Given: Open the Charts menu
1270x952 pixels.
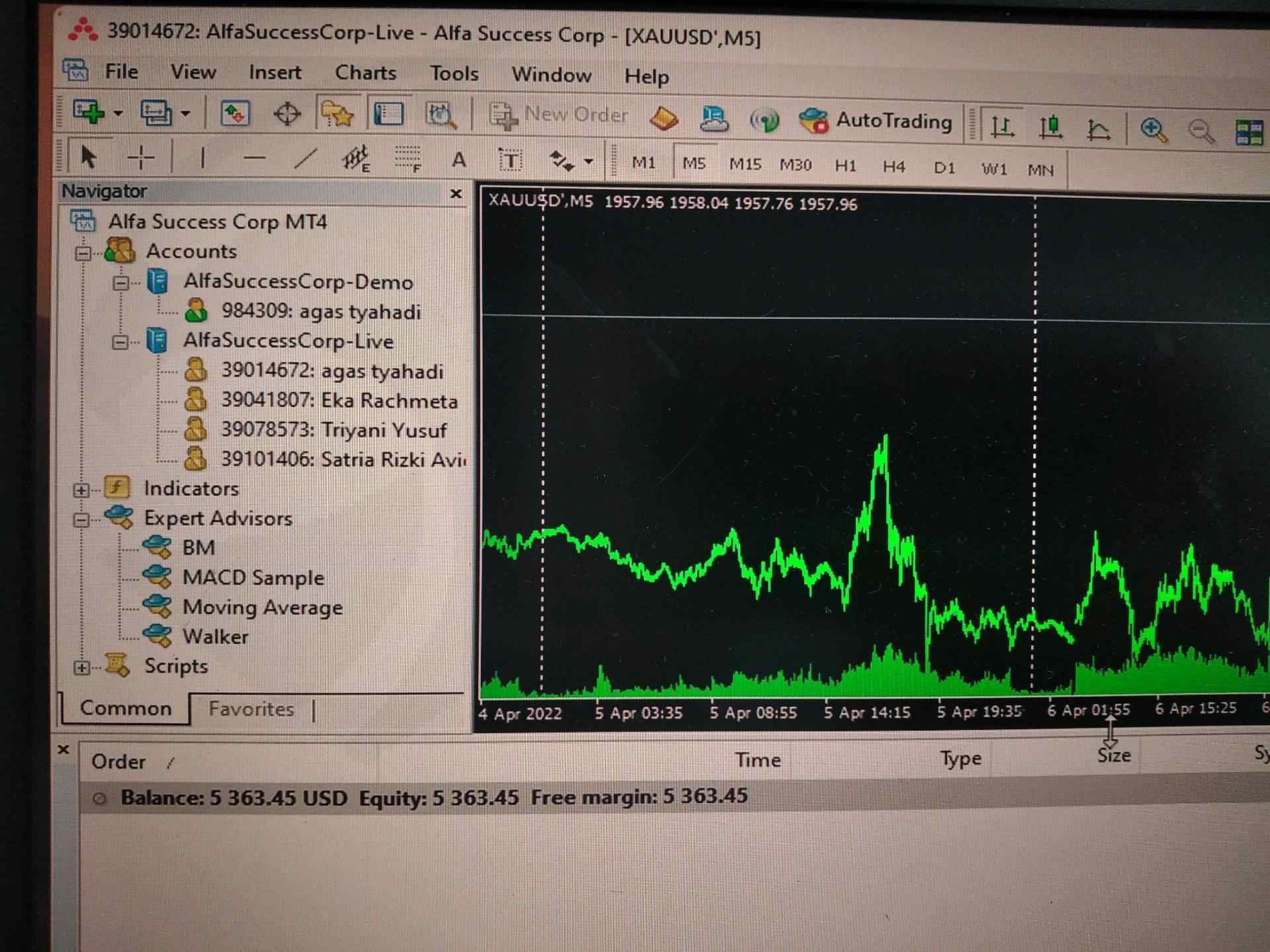Looking at the screenshot, I should point(365,73).
